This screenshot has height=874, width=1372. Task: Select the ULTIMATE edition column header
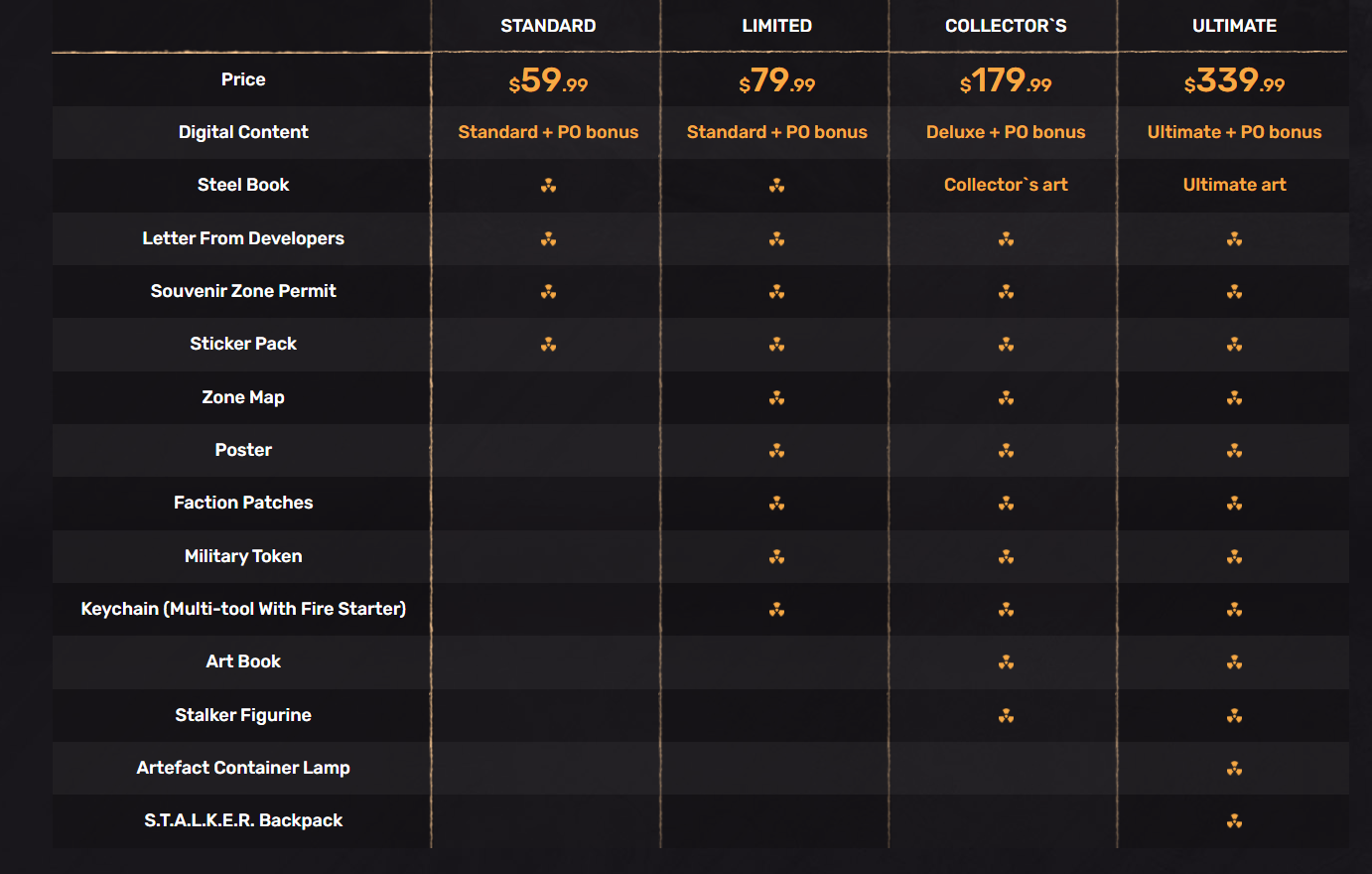(1234, 26)
